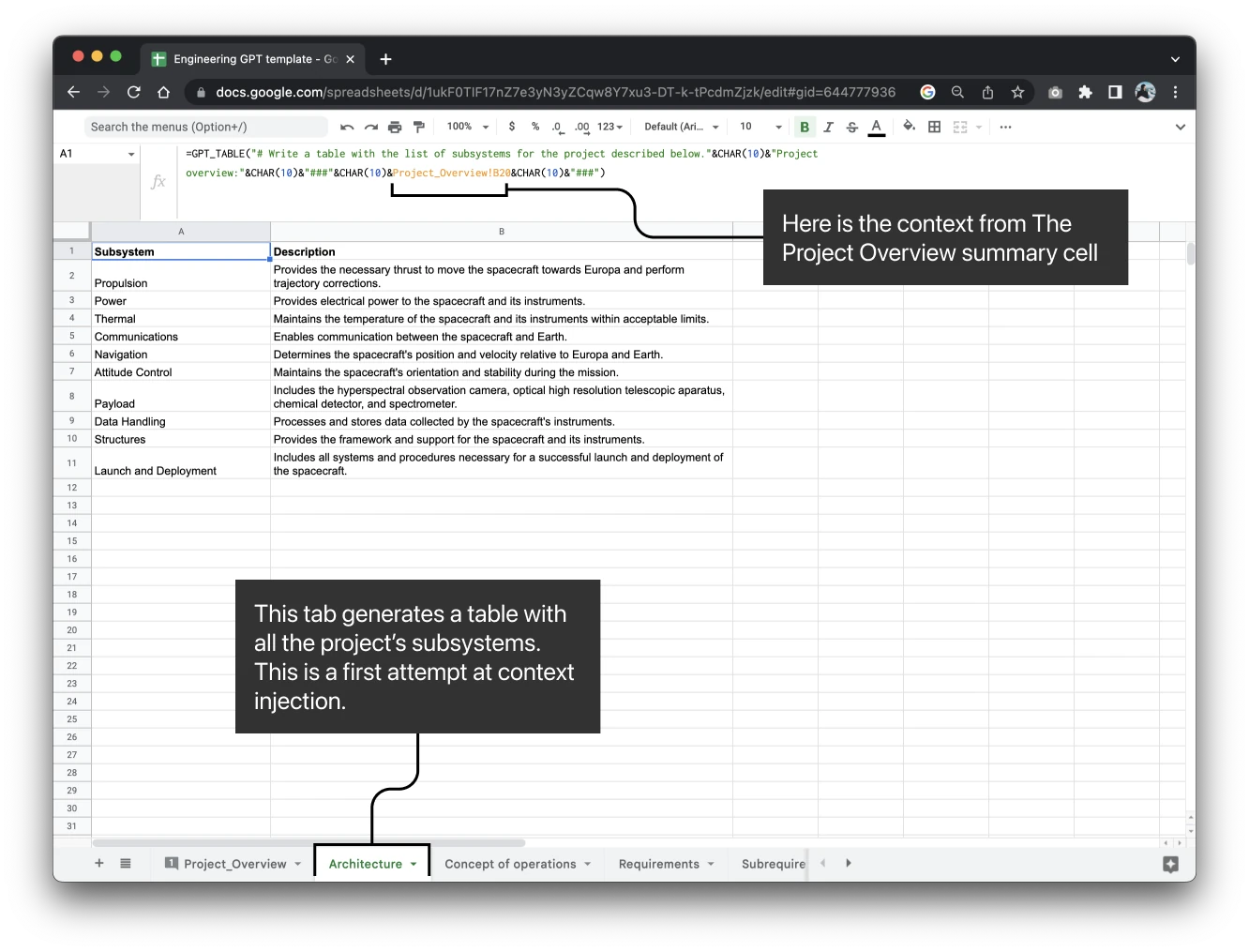Click the Chrome address bar URL
This screenshot has height=952, width=1249.
tap(555, 92)
